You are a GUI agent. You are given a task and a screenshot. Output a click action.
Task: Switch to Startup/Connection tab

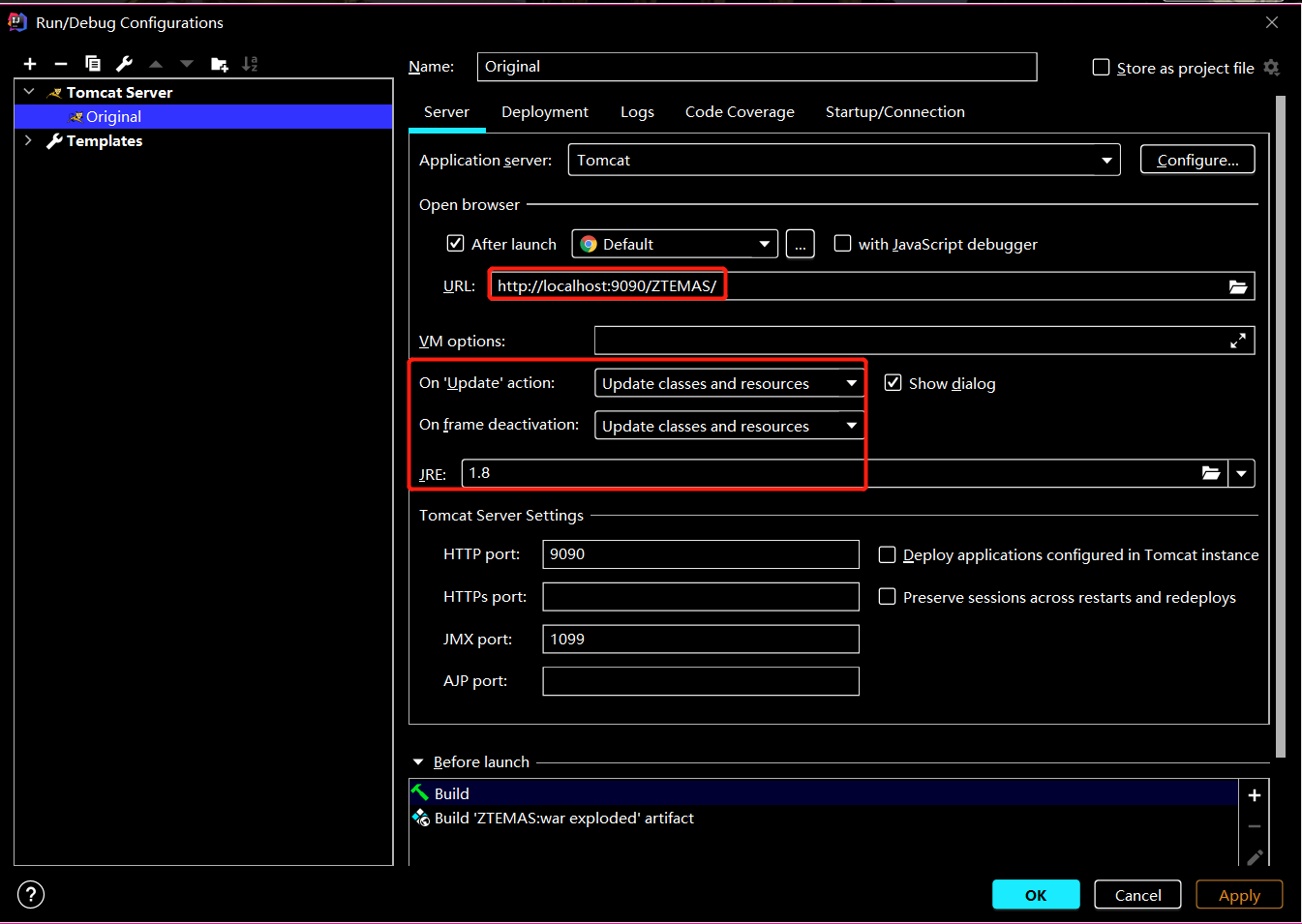coord(895,112)
